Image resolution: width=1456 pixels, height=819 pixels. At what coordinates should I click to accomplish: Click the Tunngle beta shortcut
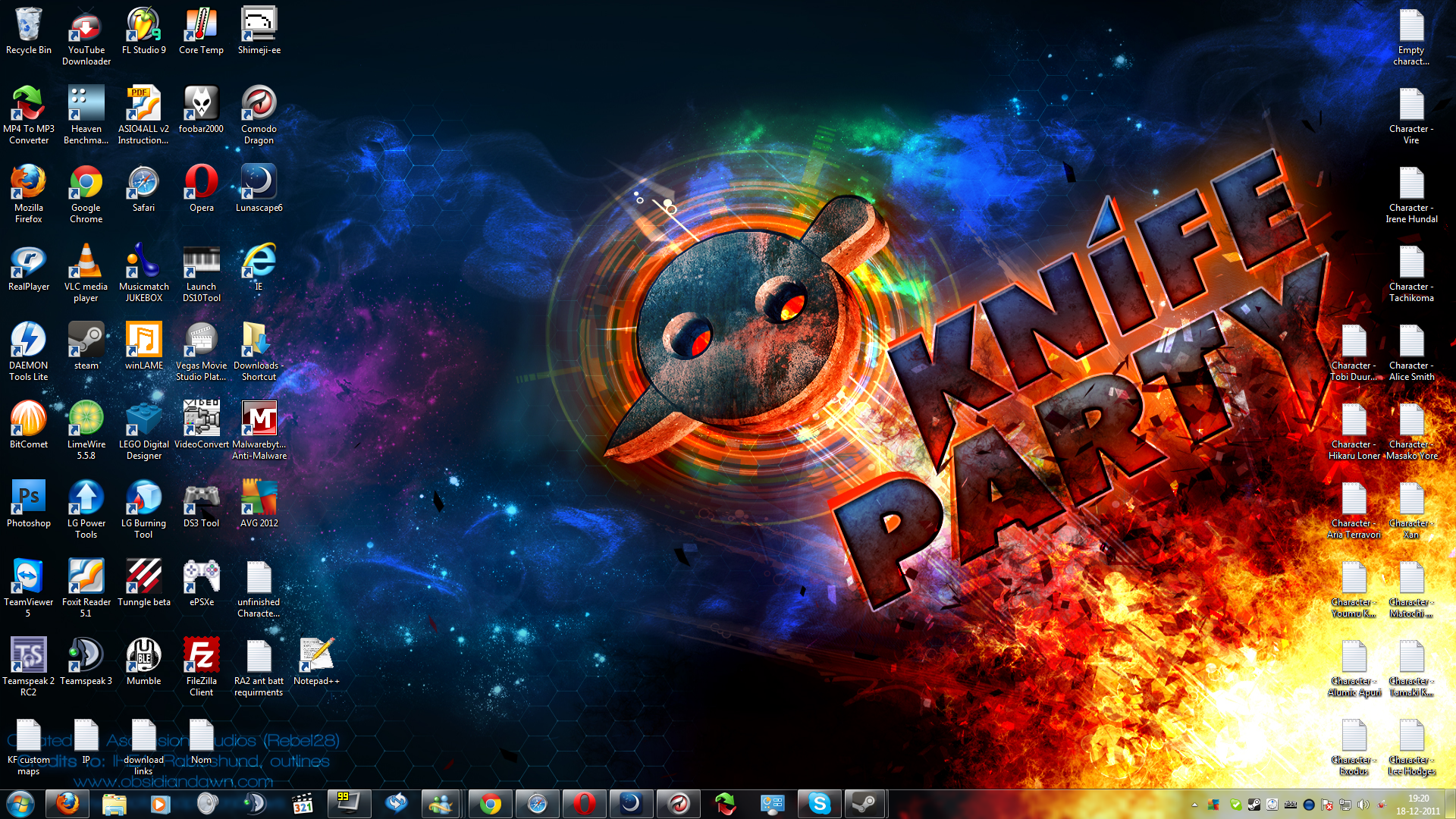[x=144, y=584]
